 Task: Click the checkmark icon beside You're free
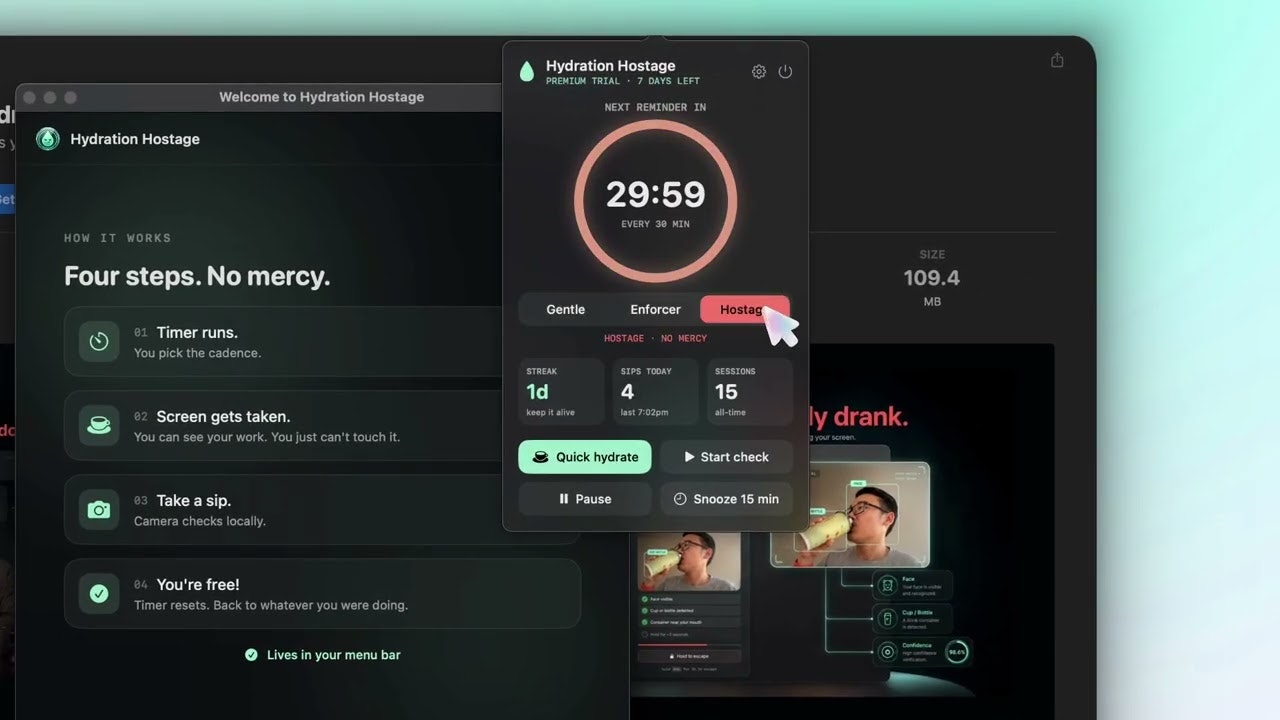[99, 594]
